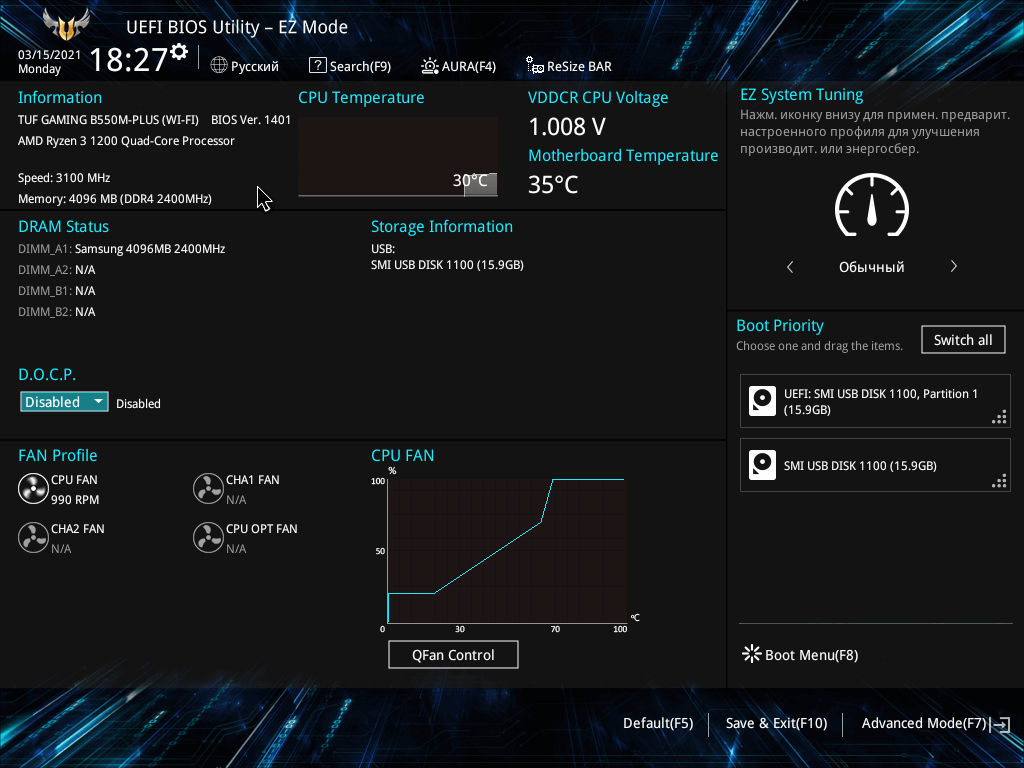This screenshot has width=1024, height=768.
Task: Select the CHA2 FAN fan icon
Action: (x=33, y=538)
